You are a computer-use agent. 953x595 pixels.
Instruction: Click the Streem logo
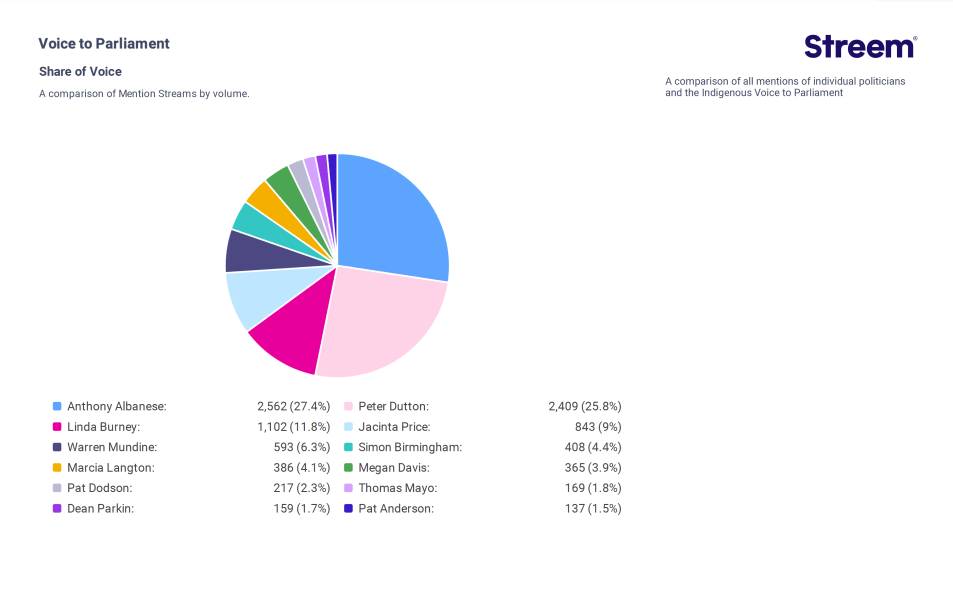[861, 46]
